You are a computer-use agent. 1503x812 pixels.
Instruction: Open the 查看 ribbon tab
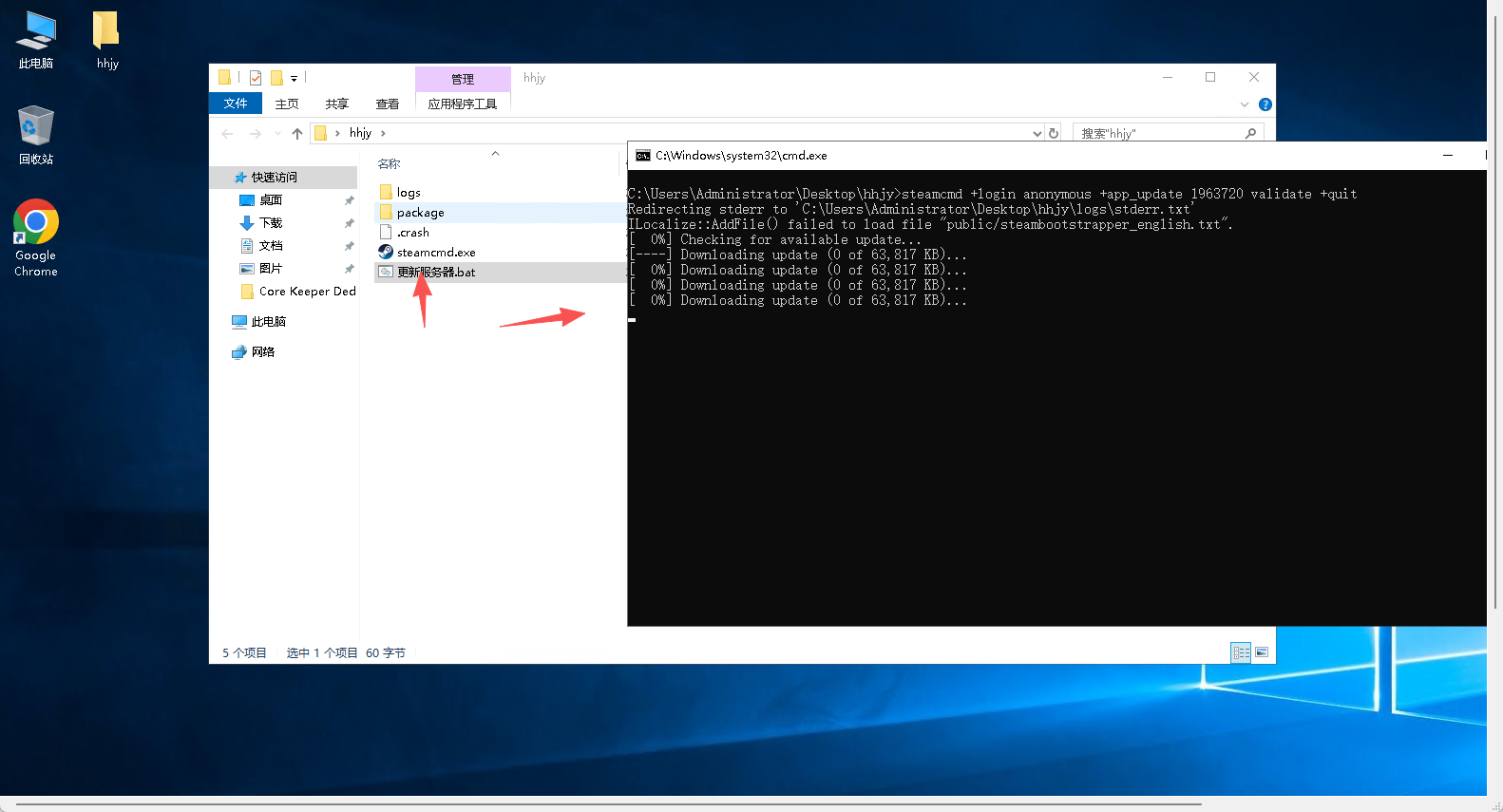pos(387,104)
